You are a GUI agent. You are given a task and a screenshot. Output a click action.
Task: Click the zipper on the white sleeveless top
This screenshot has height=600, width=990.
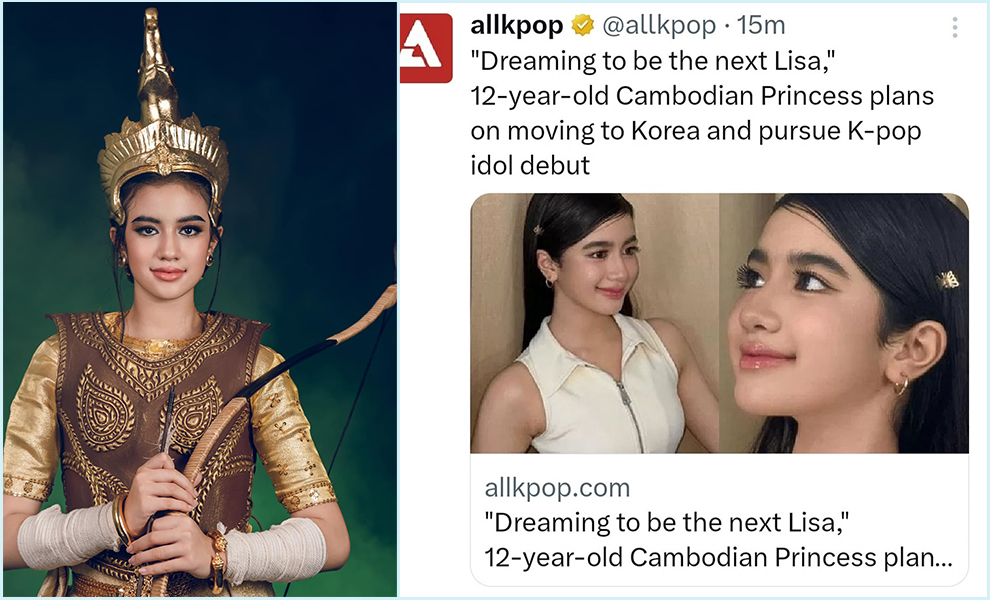click(x=631, y=404)
